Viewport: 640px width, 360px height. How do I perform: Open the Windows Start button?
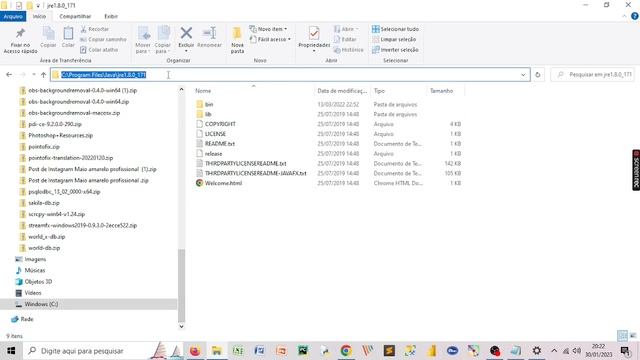pos(11,351)
